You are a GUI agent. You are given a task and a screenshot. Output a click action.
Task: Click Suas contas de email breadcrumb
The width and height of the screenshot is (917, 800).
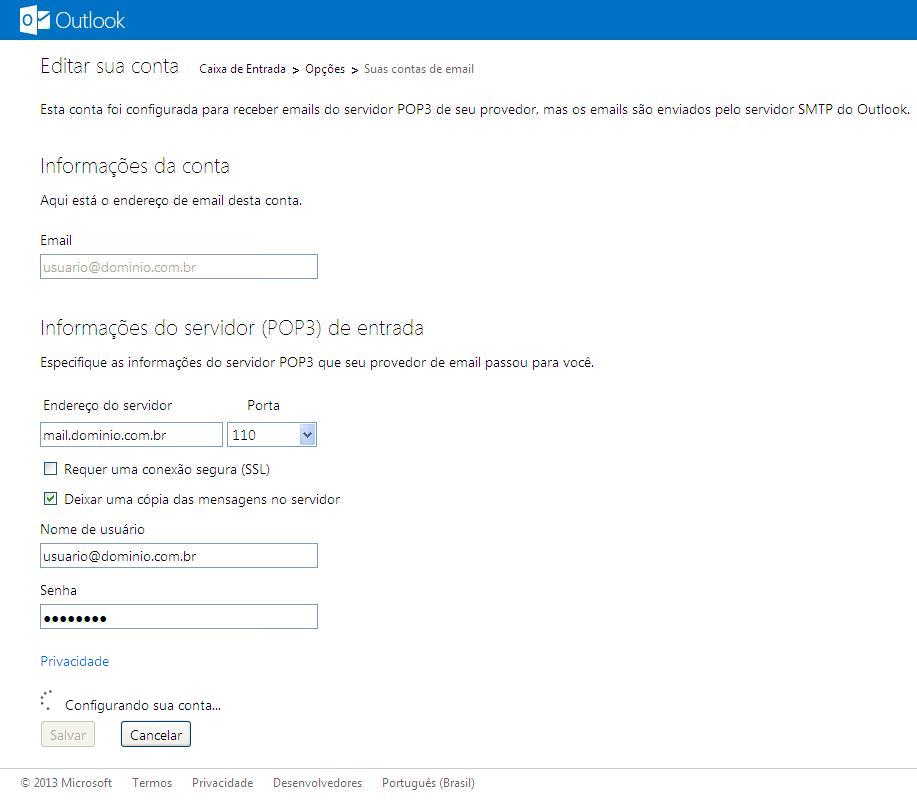(419, 69)
